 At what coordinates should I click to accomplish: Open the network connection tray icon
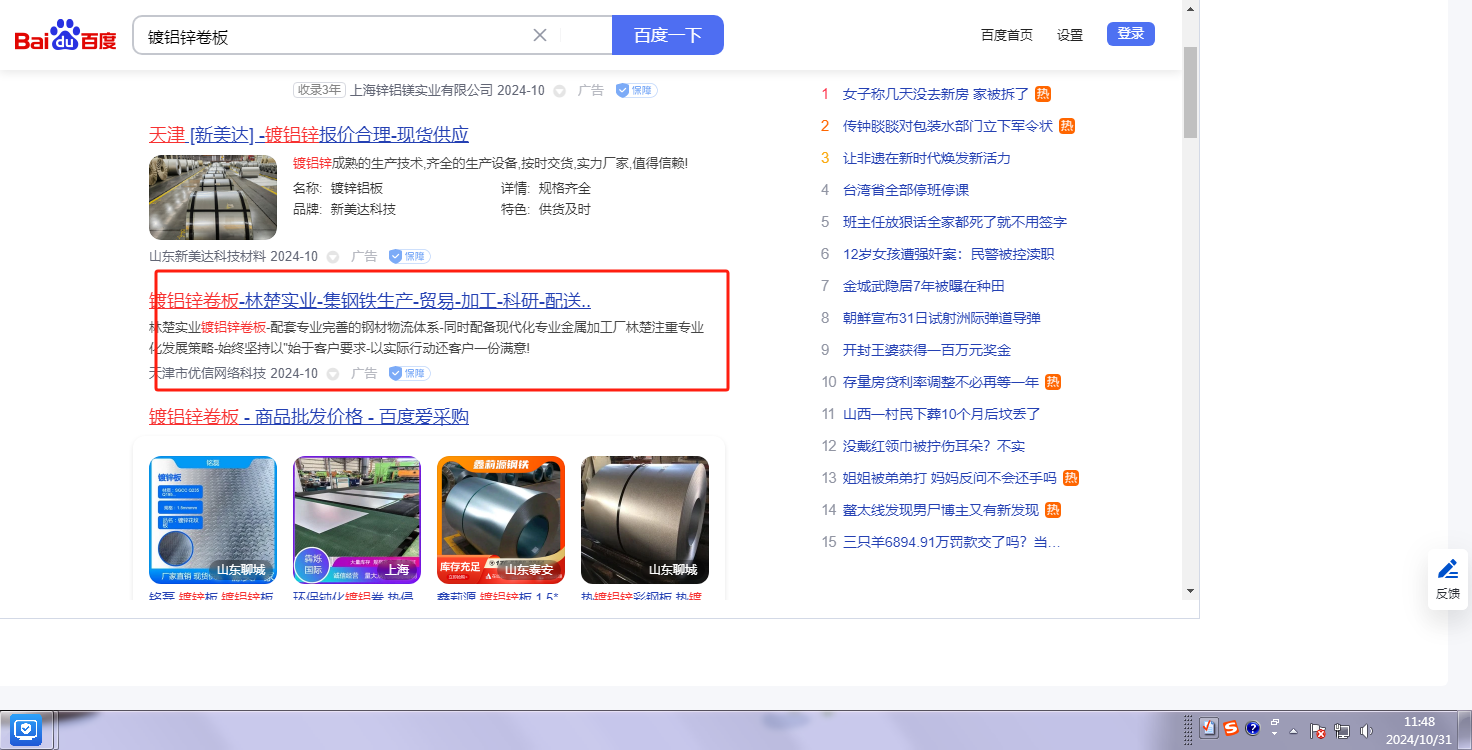1342,731
